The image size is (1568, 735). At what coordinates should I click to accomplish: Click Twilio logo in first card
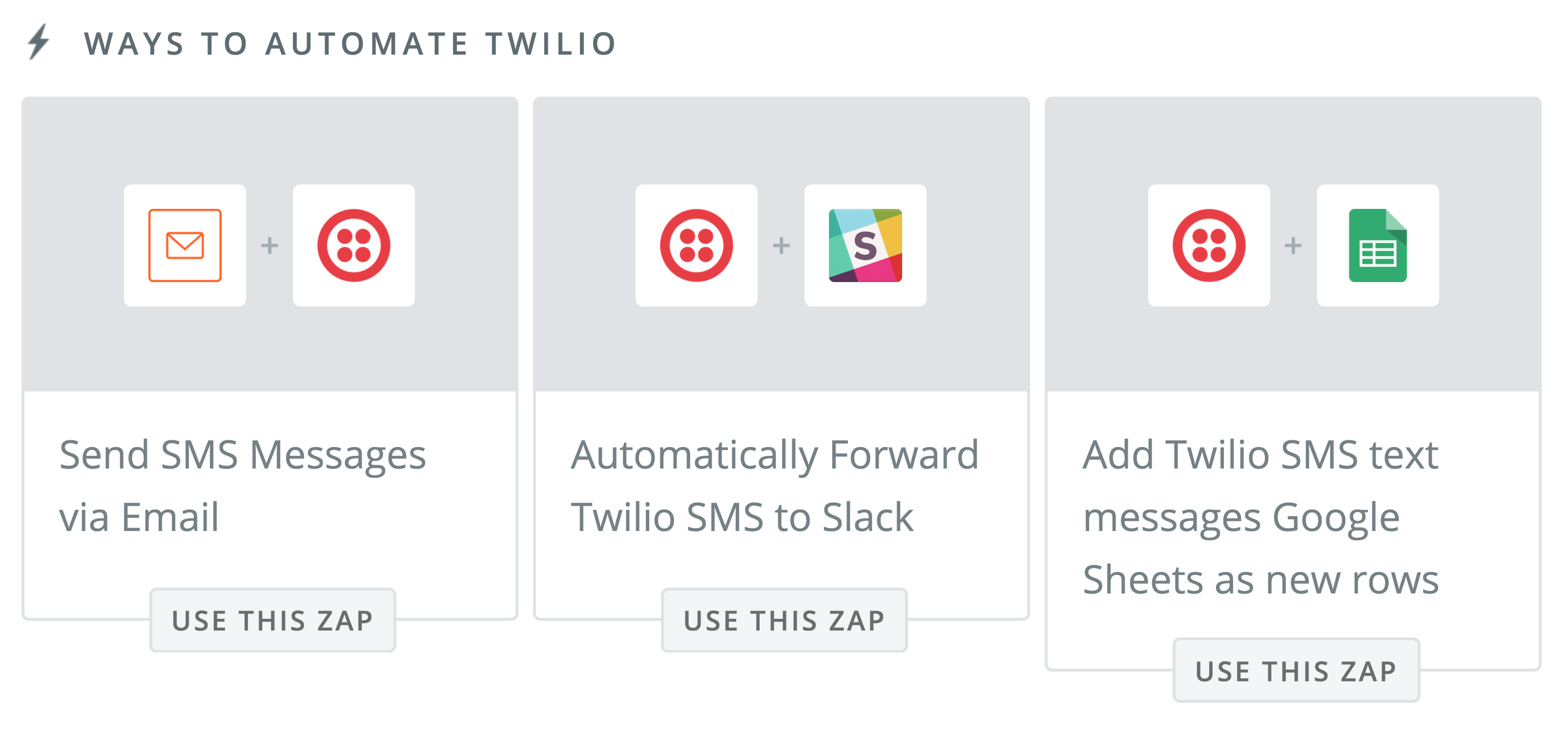tap(353, 245)
